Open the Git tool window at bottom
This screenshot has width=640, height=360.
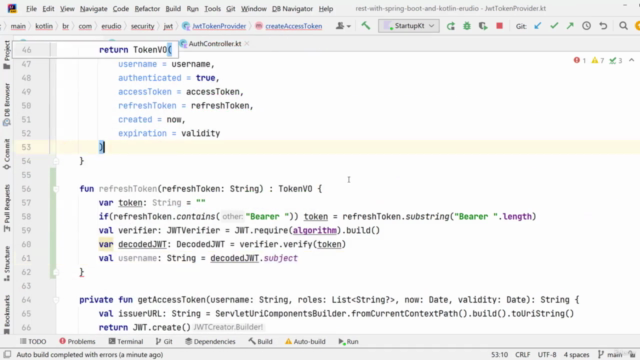[x=164, y=341]
